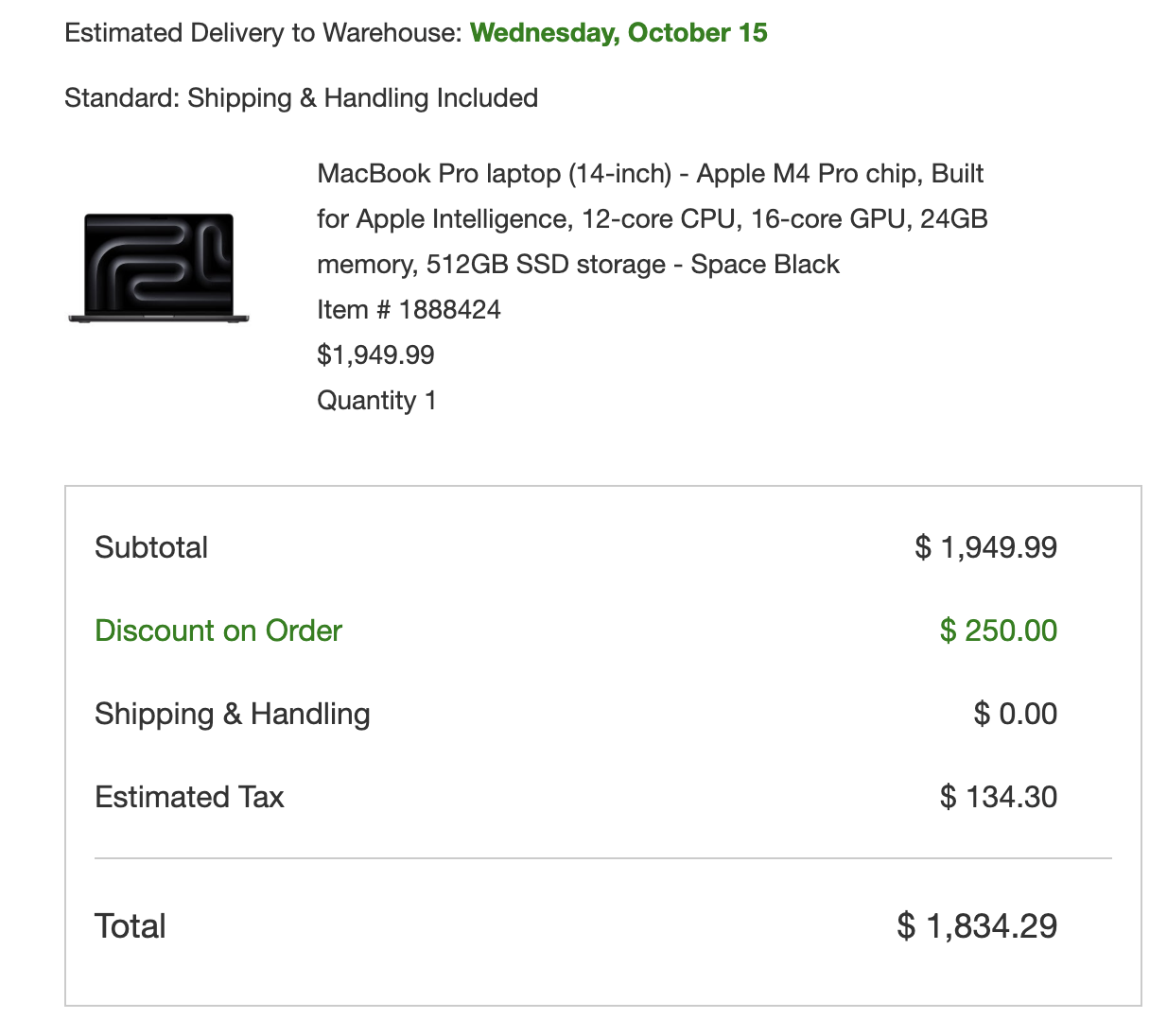Viewport: 1167px width, 1036px height.
Task: Click the Standard Shipping & Handling Included text
Action: [301, 98]
